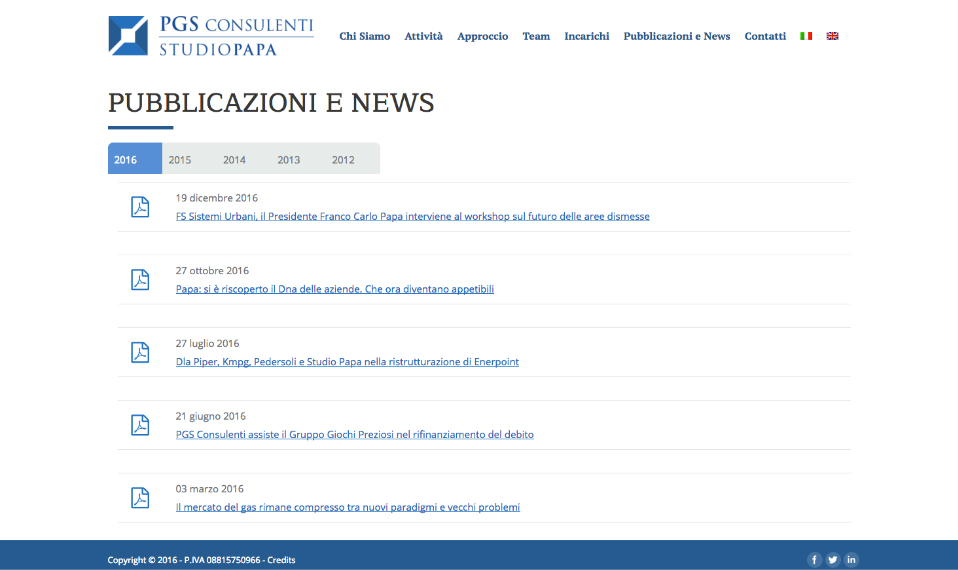Image resolution: width=958 pixels, height=570 pixels.
Task: Click PDF icon for 27 luglio 2016 article
Action: pyautogui.click(x=140, y=353)
